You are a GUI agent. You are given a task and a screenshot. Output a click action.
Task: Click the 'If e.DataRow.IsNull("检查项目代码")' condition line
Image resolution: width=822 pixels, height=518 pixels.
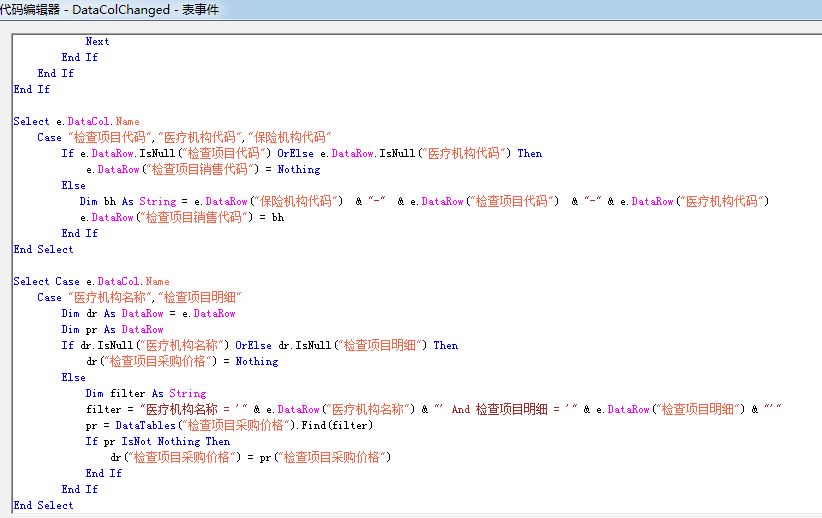pyautogui.click(x=302, y=154)
